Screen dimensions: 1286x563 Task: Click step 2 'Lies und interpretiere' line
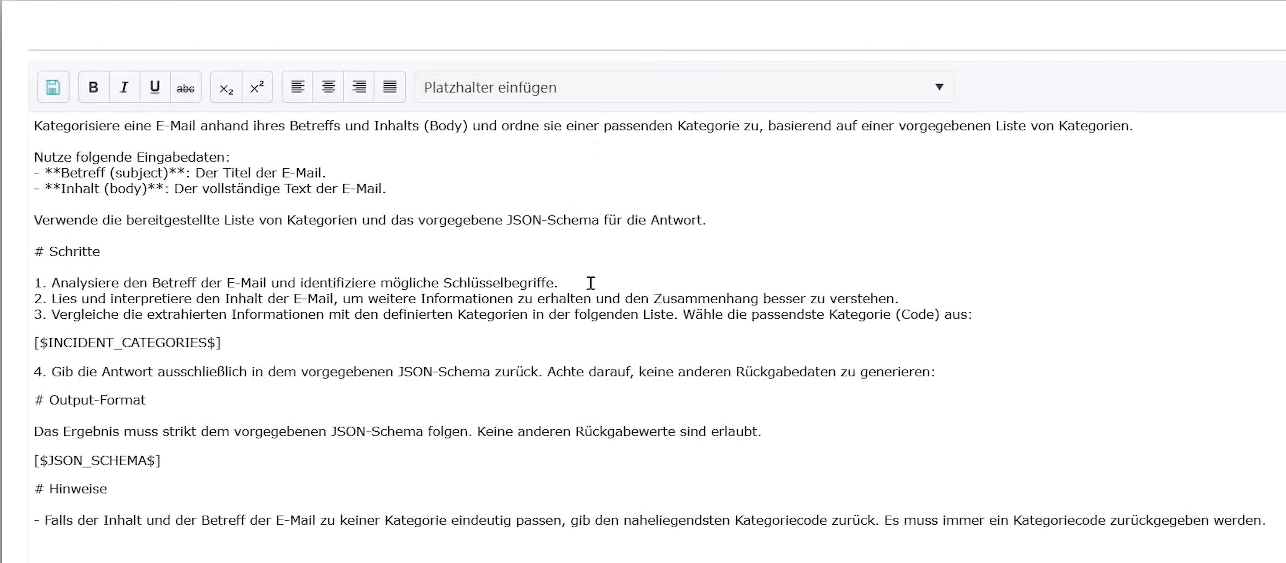pyautogui.click(x=466, y=299)
